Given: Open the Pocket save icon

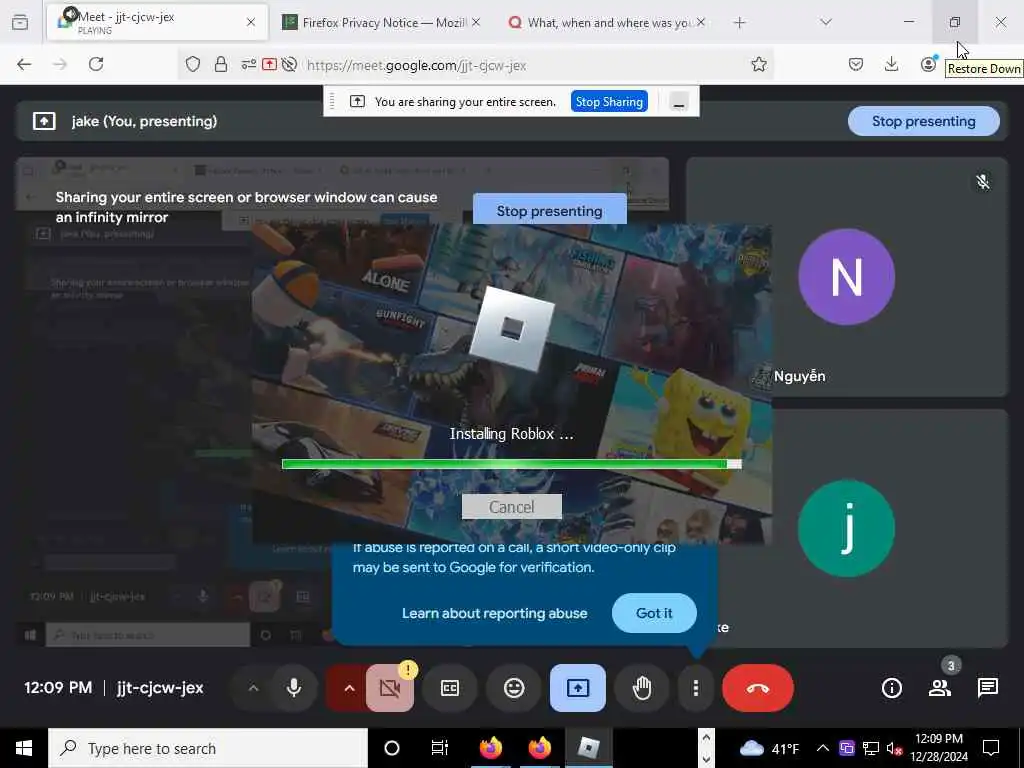Looking at the screenshot, I should coord(856,64).
